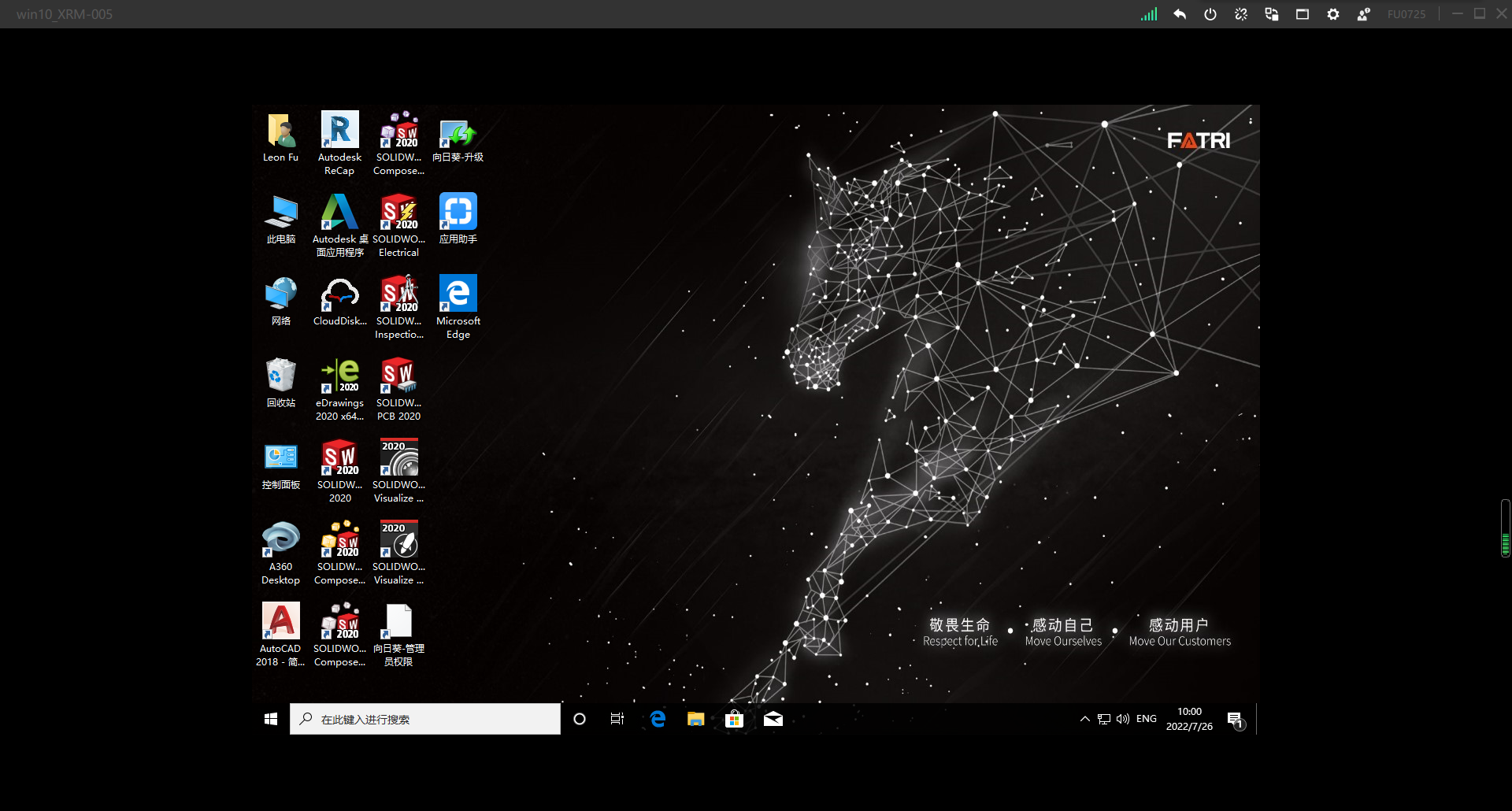Open the ENG input language selector
The height and width of the screenshot is (811, 1512).
coord(1146,719)
